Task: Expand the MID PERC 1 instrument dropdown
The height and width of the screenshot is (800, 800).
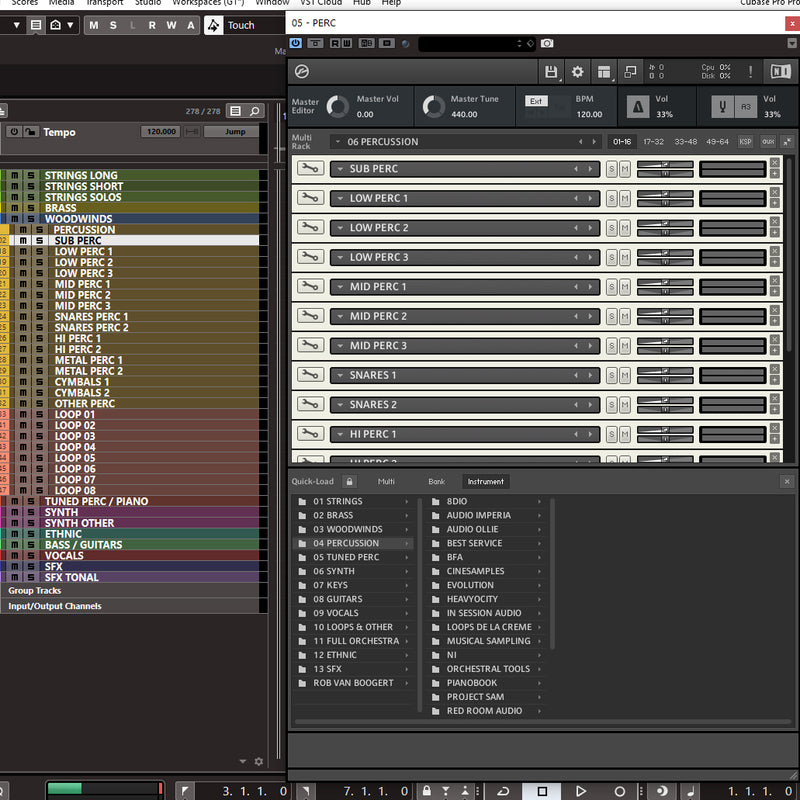Action: [x=340, y=287]
